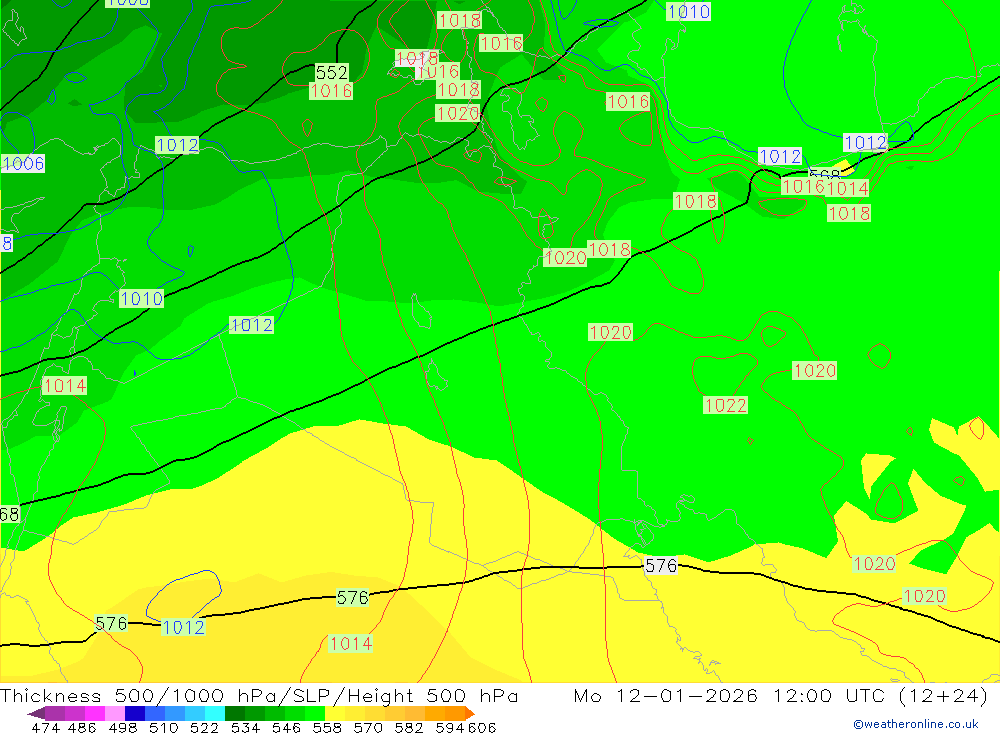Click the orange right arrow of the color scale
Viewport: 1000px width, 733px height.
click(470, 713)
